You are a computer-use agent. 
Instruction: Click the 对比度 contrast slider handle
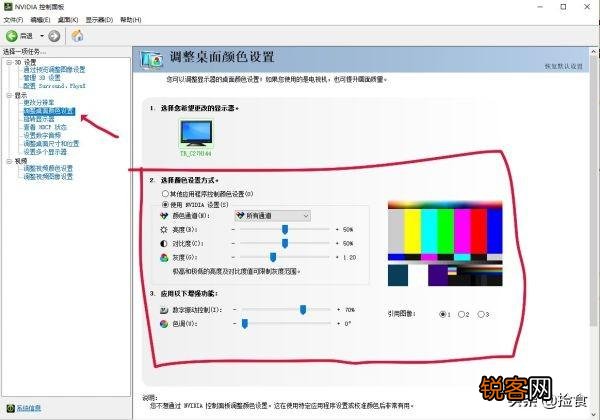tap(285, 243)
